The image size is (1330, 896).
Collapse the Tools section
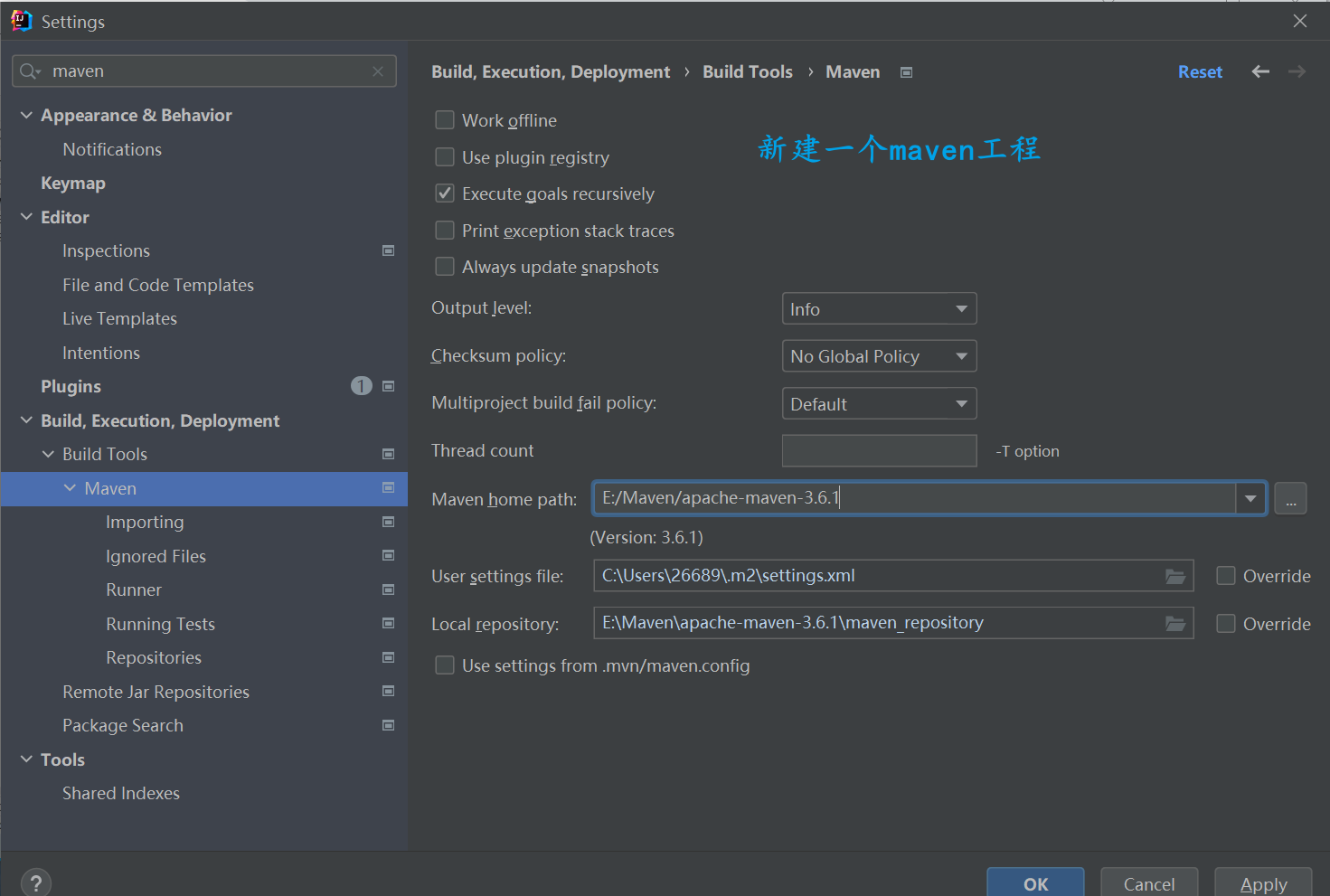point(26,759)
